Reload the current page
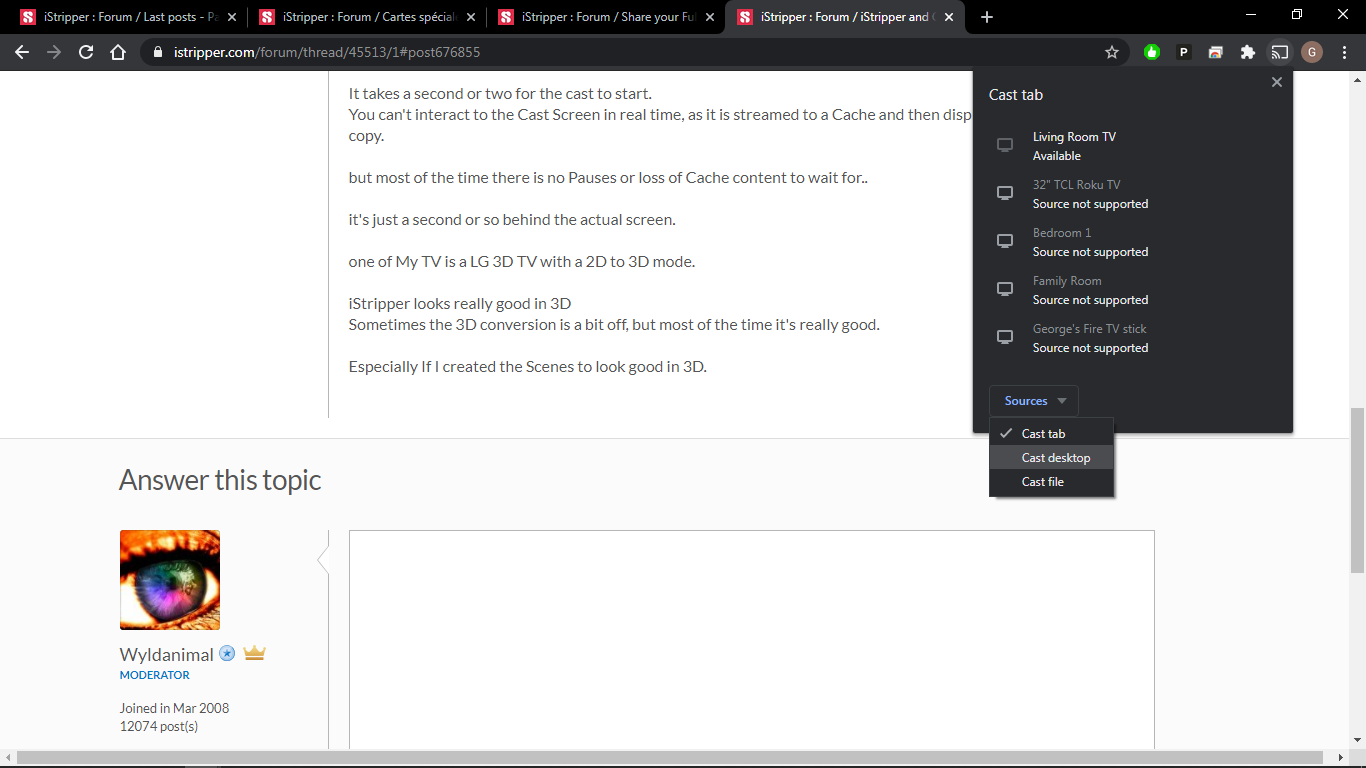Image resolution: width=1366 pixels, height=768 pixels. pyautogui.click(x=86, y=52)
